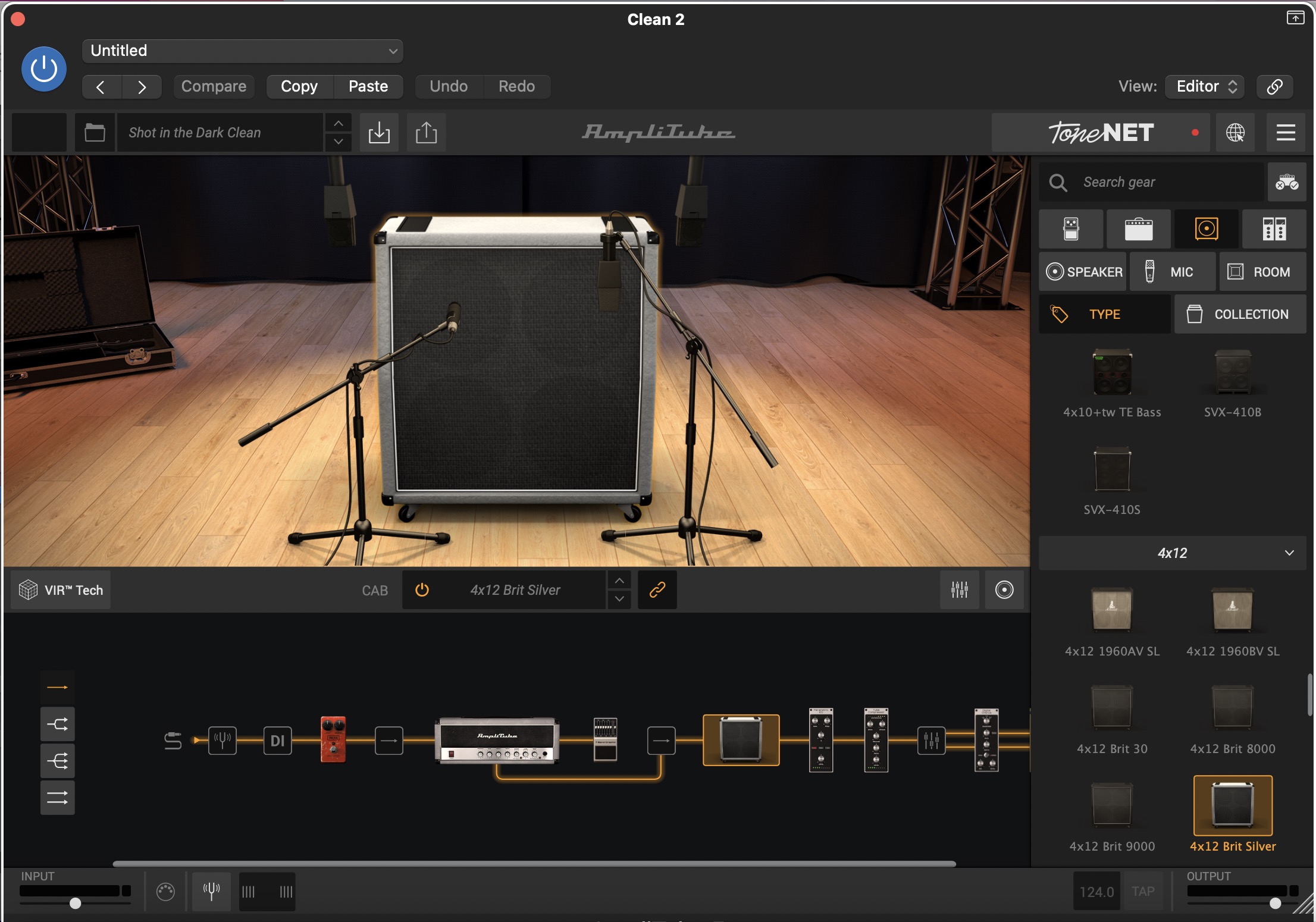
Task: Select the COLLECTION filter tab
Action: [1240, 314]
